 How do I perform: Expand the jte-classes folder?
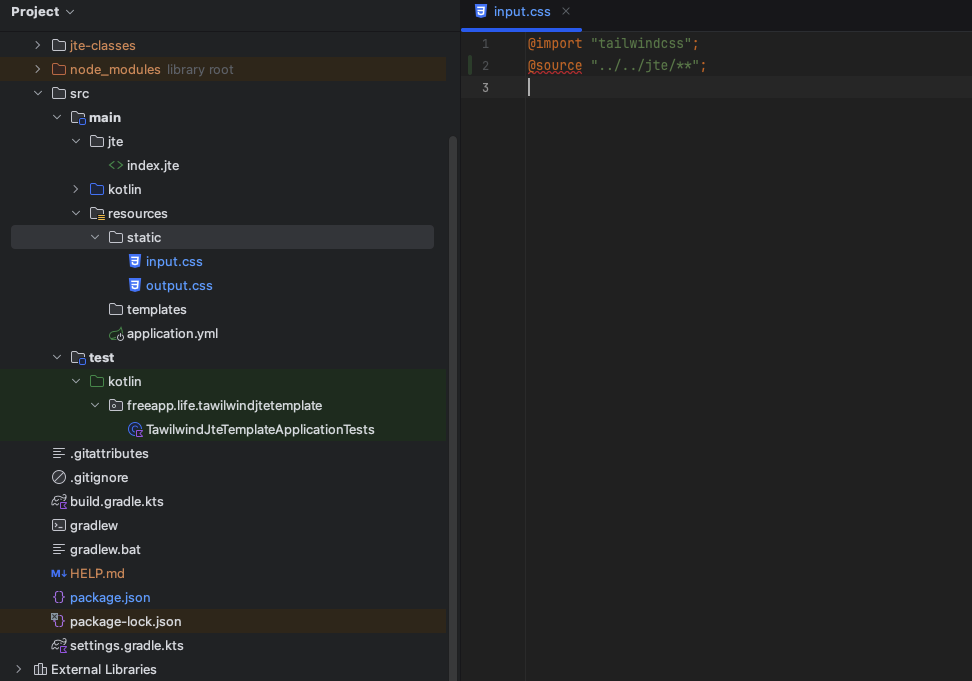tap(38, 45)
